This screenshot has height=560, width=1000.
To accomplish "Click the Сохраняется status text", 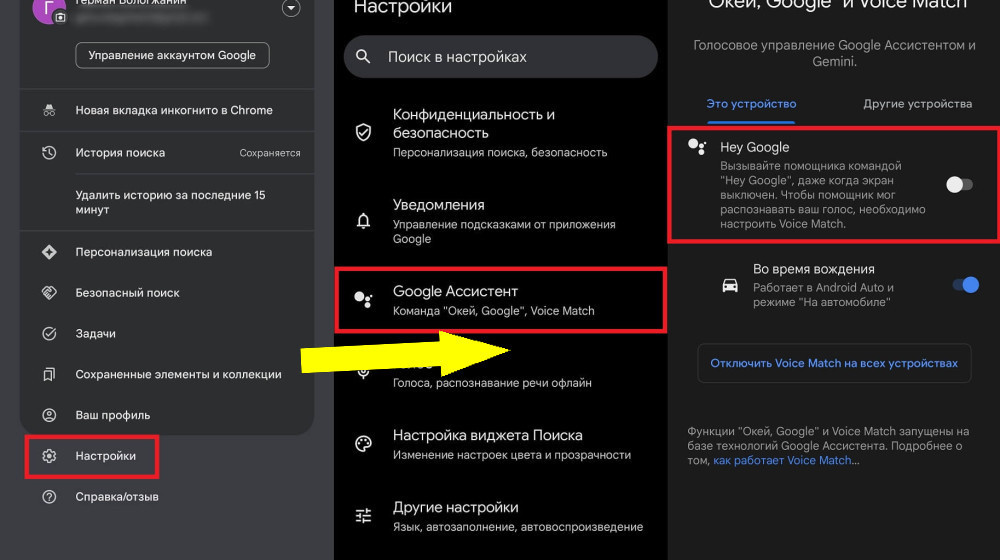I will click(x=270, y=153).
